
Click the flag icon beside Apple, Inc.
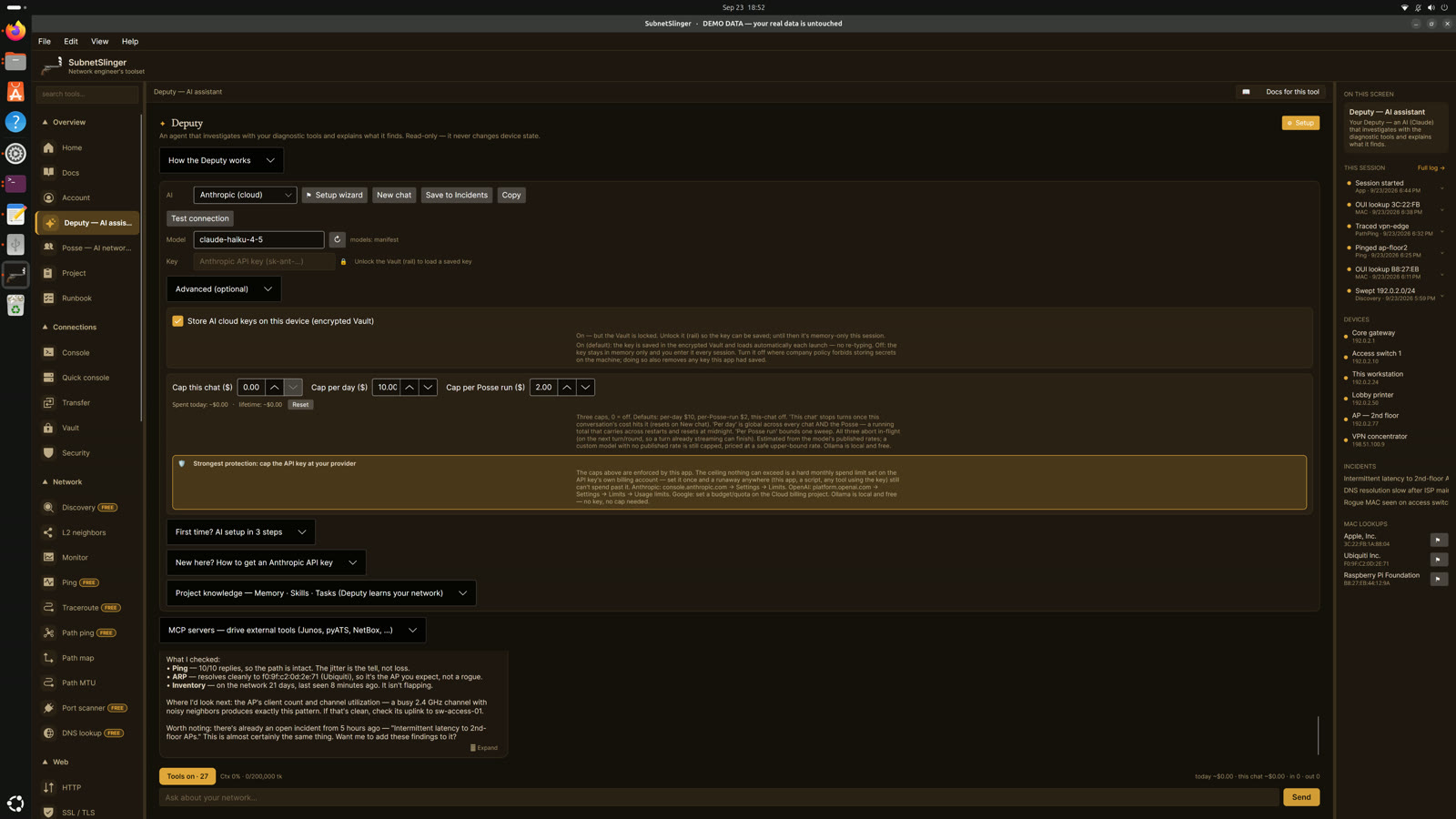coord(1439,540)
